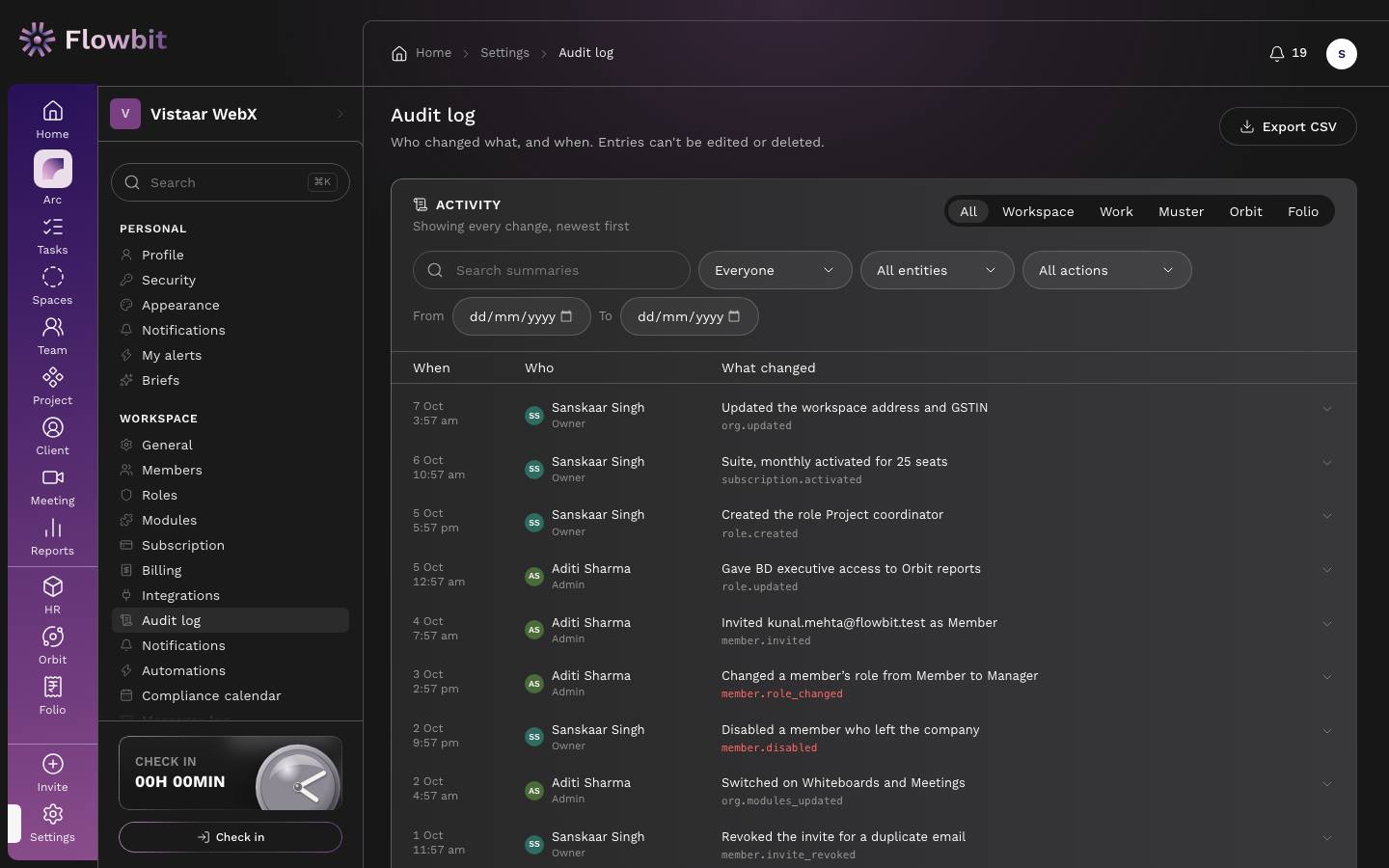Click the Flowbit logo
Image resolution: width=1389 pixels, height=868 pixels.
(93, 40)
